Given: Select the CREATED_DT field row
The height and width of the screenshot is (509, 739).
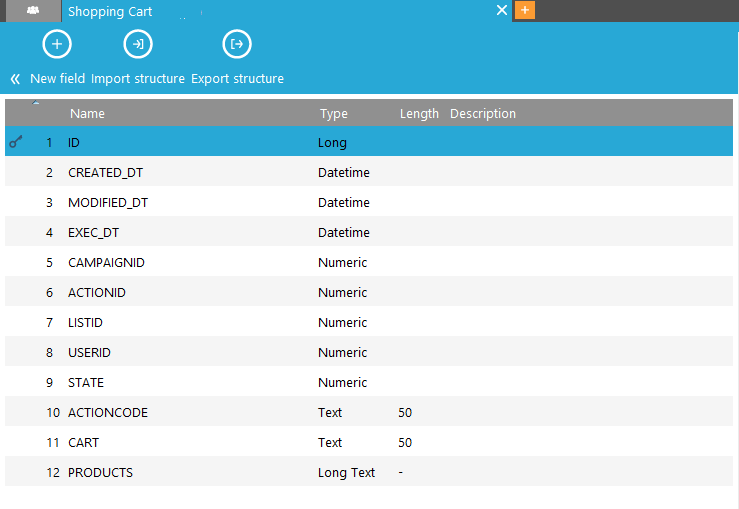Looking at the screenshot, I should pyautogui.click(x=105, y=172).
